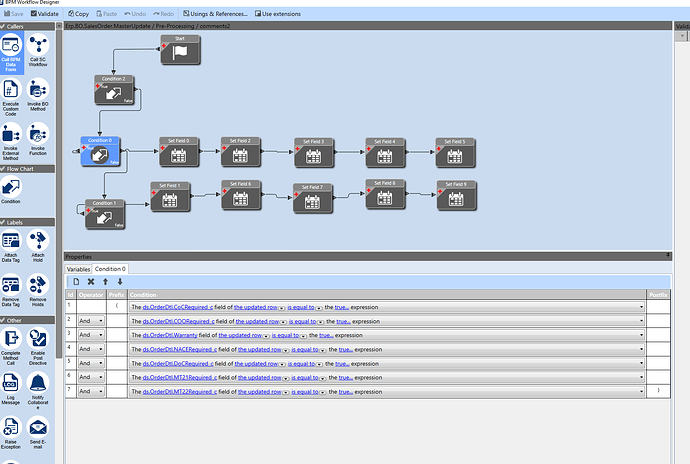Switch to the Condition 0 tab
Viewport: 690px width, 464px height.
tap(110, 269)
